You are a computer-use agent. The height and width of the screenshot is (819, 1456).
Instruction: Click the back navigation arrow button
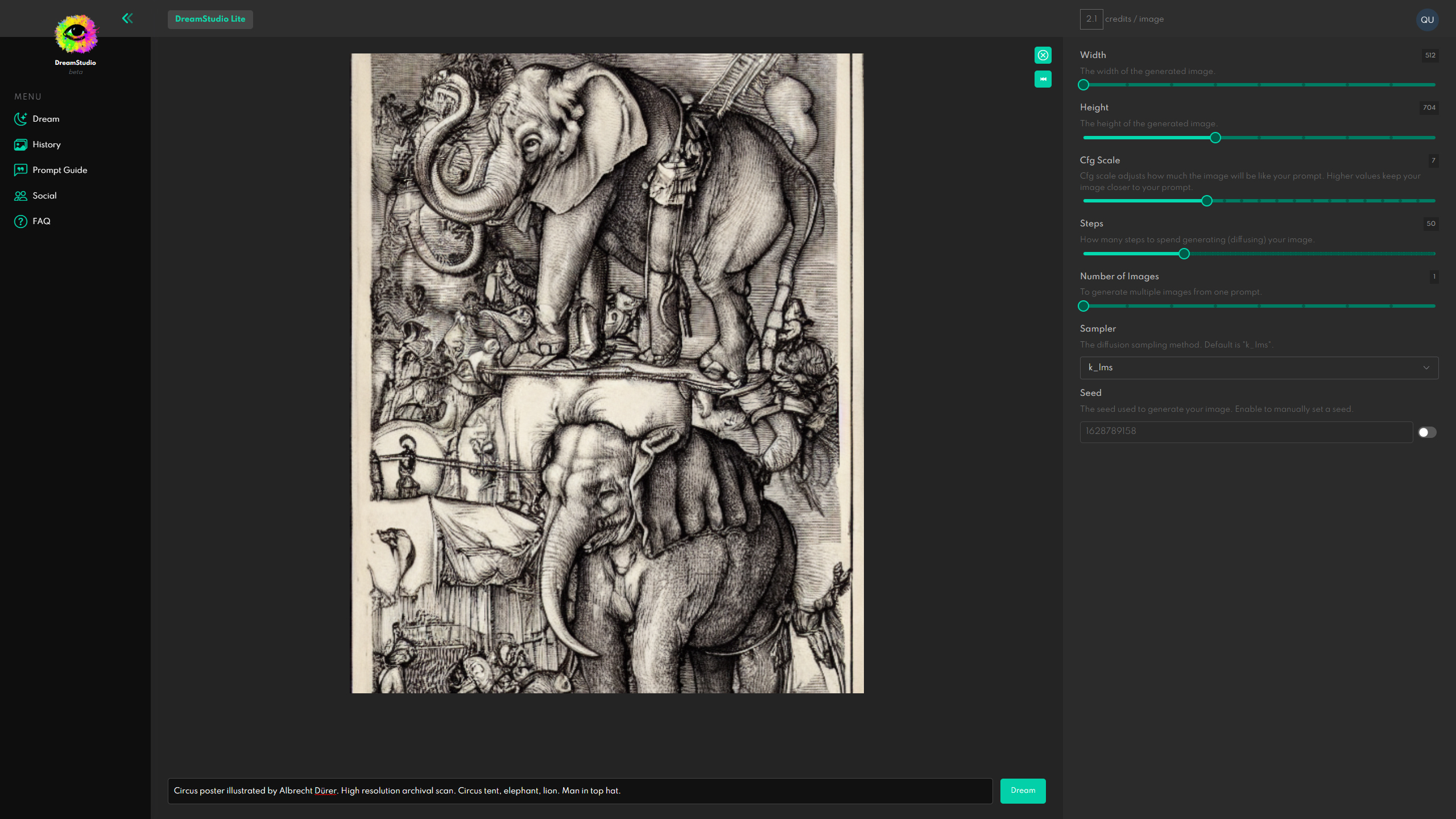coord(127,18)
